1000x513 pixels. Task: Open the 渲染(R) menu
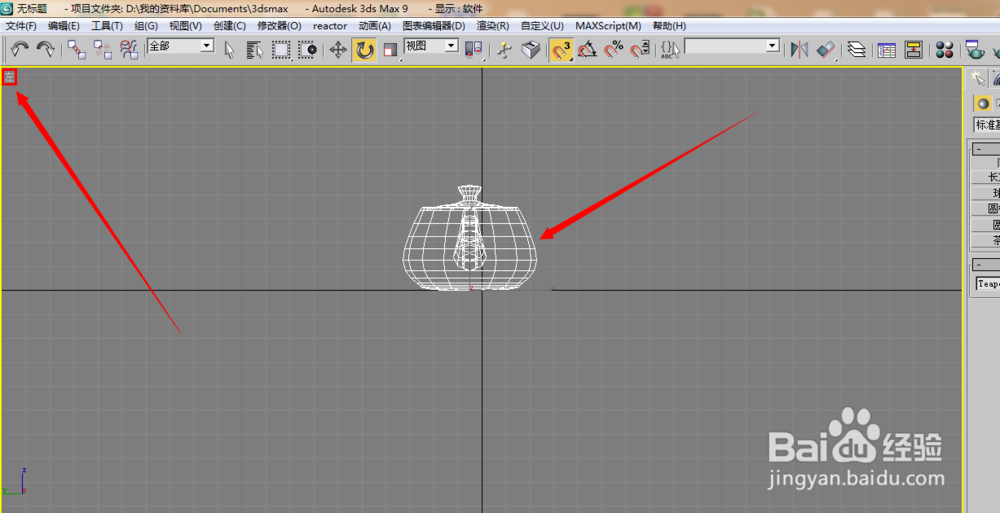(493, 26)
